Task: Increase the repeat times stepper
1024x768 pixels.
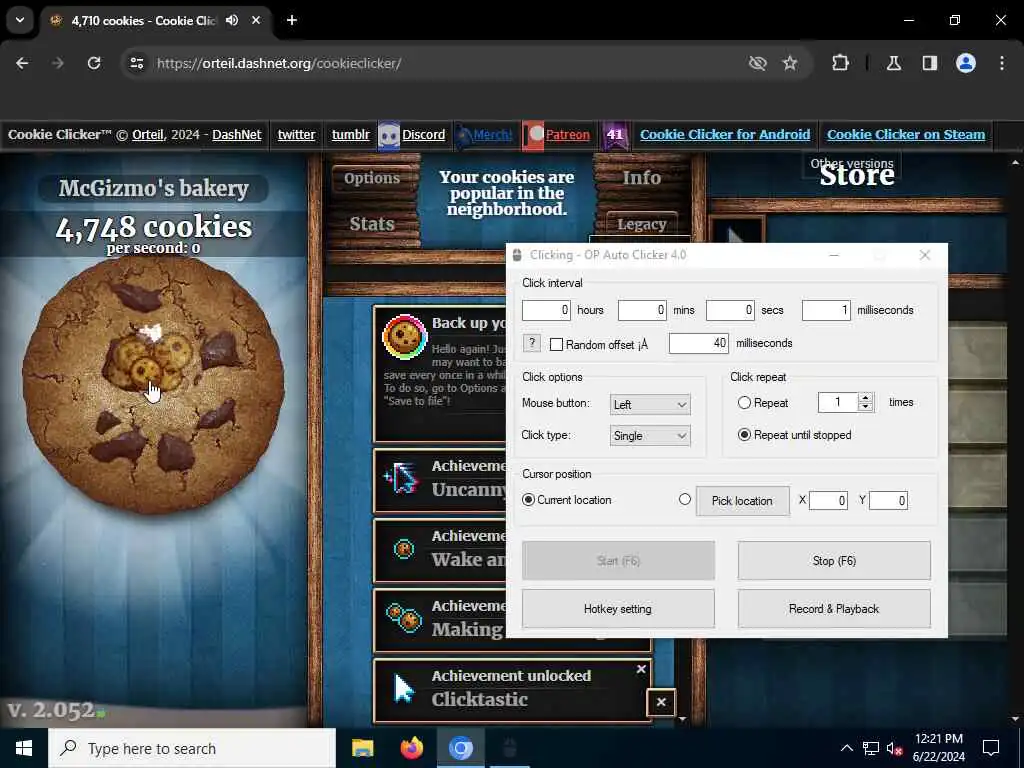Action: coord(865,397)
